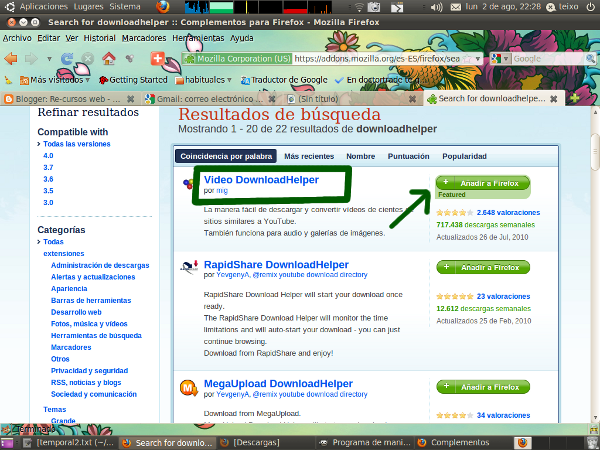Open a new tab with green plus icon

coord(574,99)
